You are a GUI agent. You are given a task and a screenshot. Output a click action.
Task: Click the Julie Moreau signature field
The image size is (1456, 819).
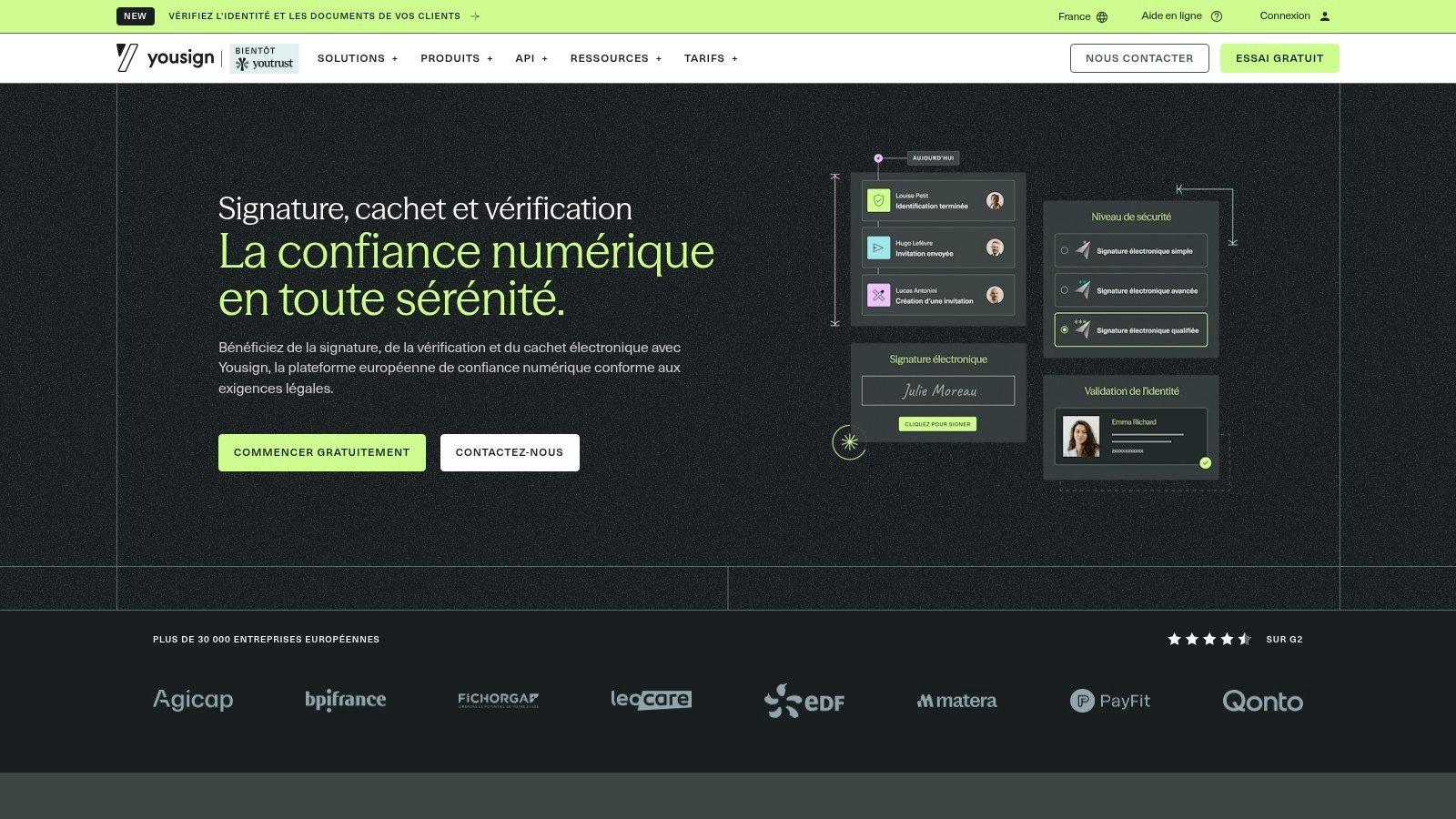click(x=937, y=390)
